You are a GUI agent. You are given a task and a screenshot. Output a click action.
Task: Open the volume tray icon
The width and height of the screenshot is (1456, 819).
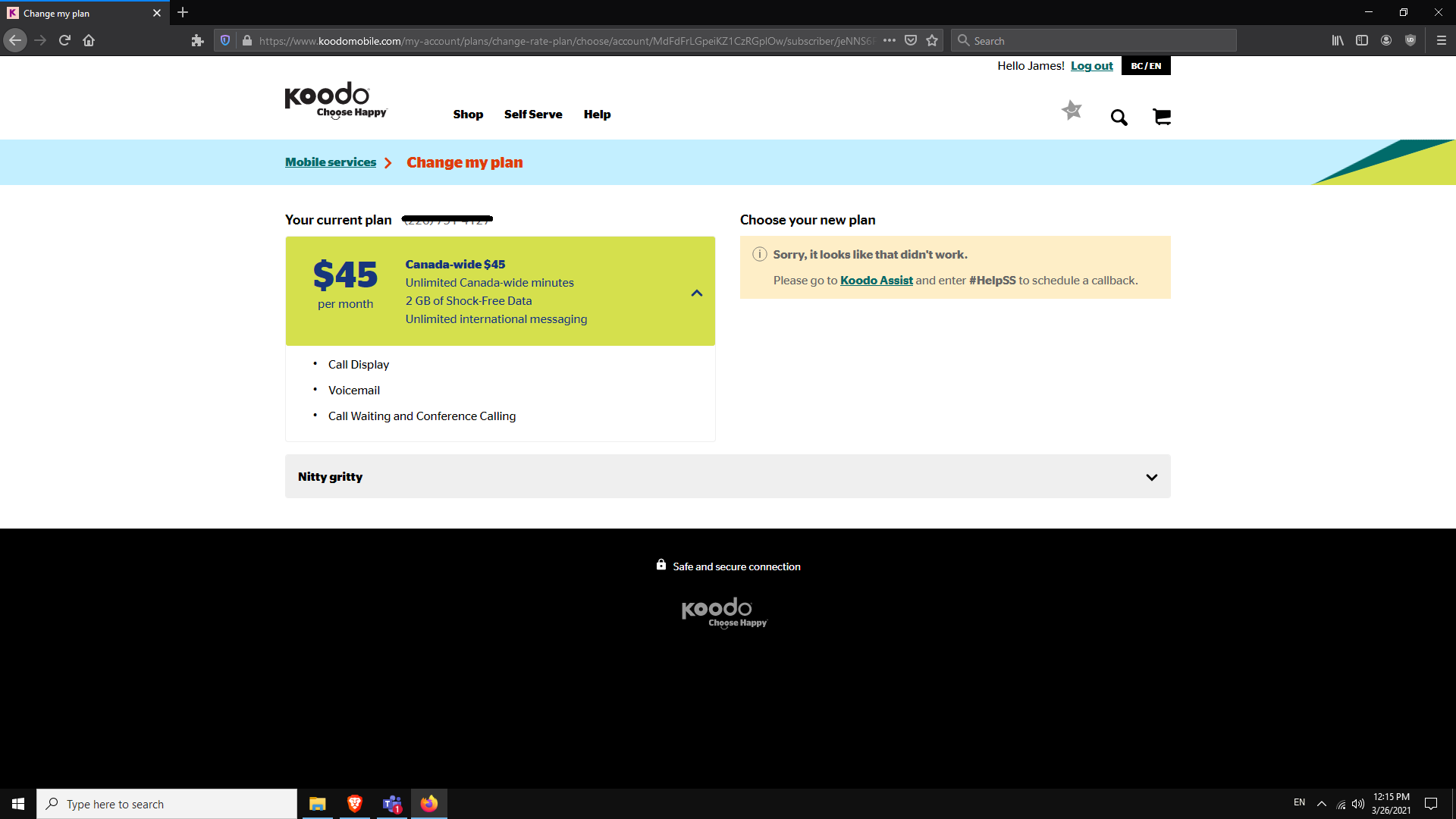[1358, 804]
